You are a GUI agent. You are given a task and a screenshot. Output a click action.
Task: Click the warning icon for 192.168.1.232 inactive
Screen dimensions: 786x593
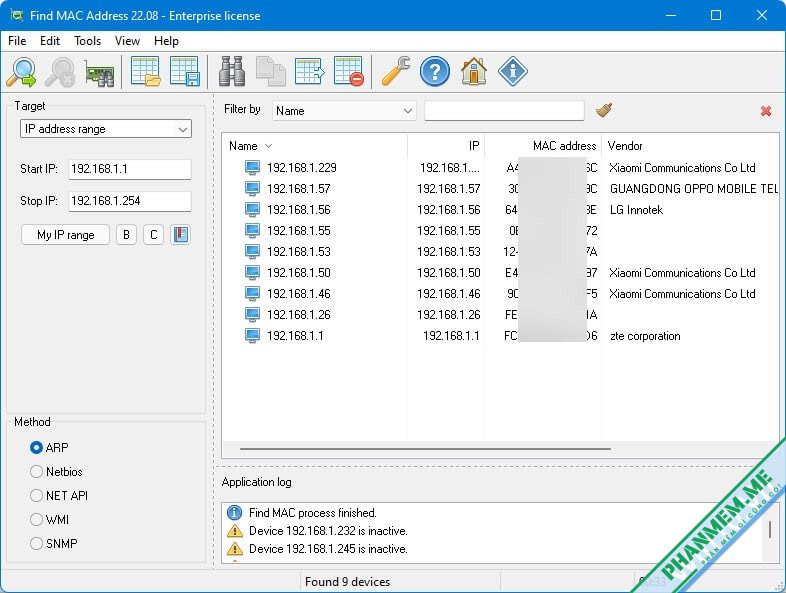(x=235, y=530)
